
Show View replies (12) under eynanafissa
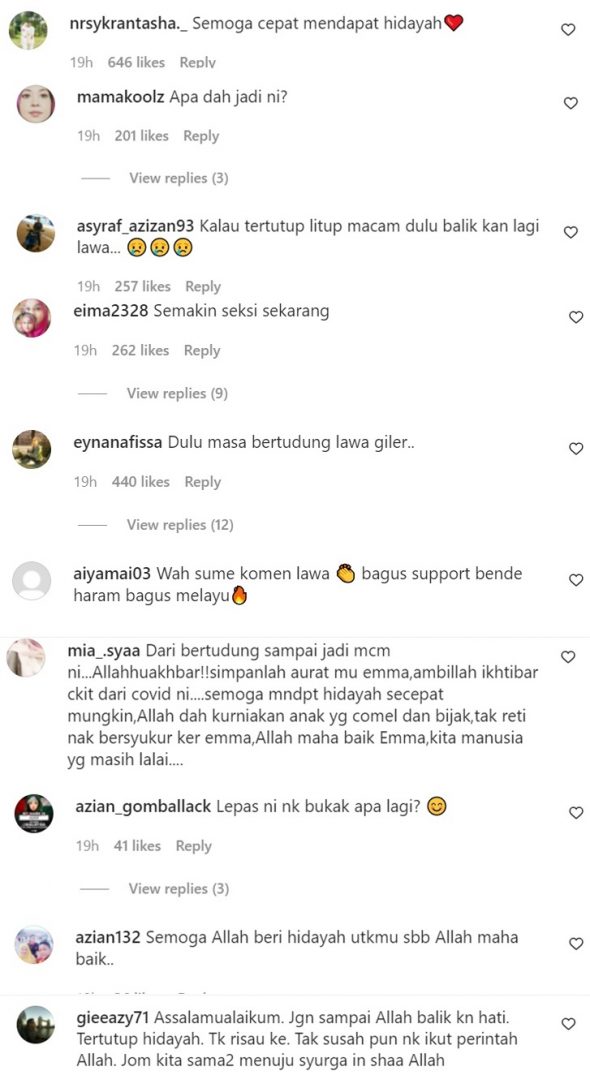180,525
